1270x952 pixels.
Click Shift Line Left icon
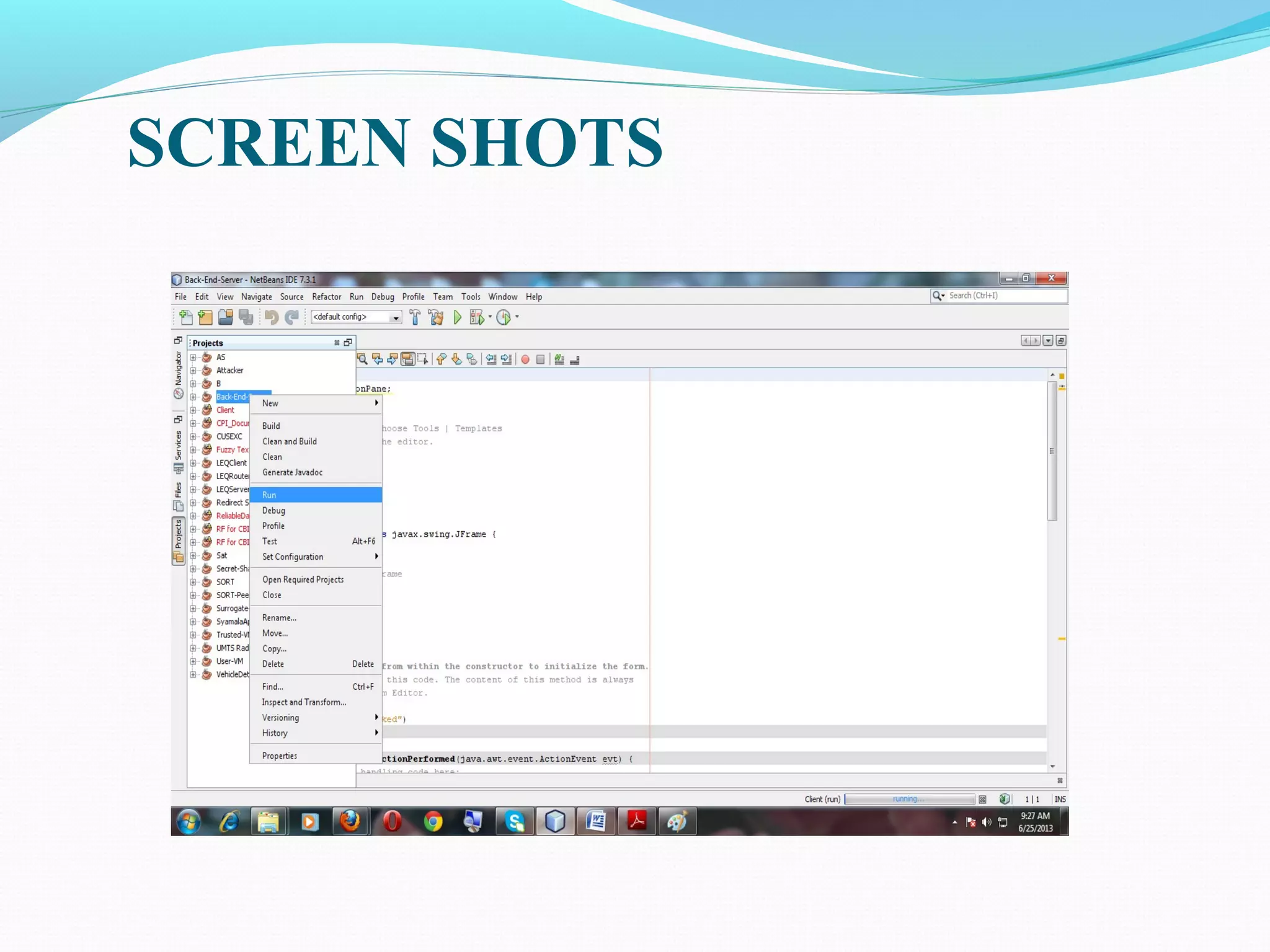pyautogui.click(x=491, y=359)
